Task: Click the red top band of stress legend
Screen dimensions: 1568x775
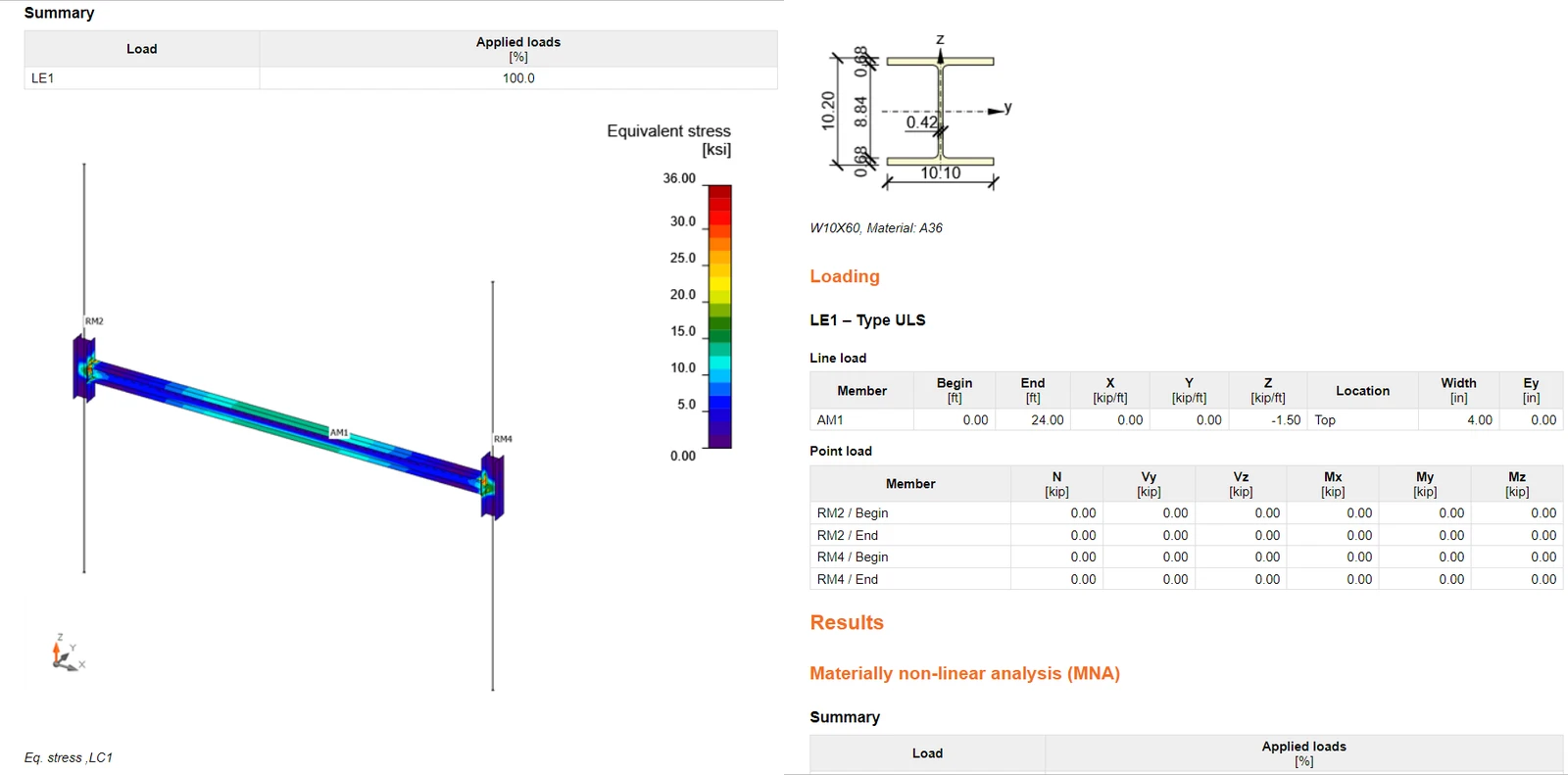Action: click(x=719, y=194)
